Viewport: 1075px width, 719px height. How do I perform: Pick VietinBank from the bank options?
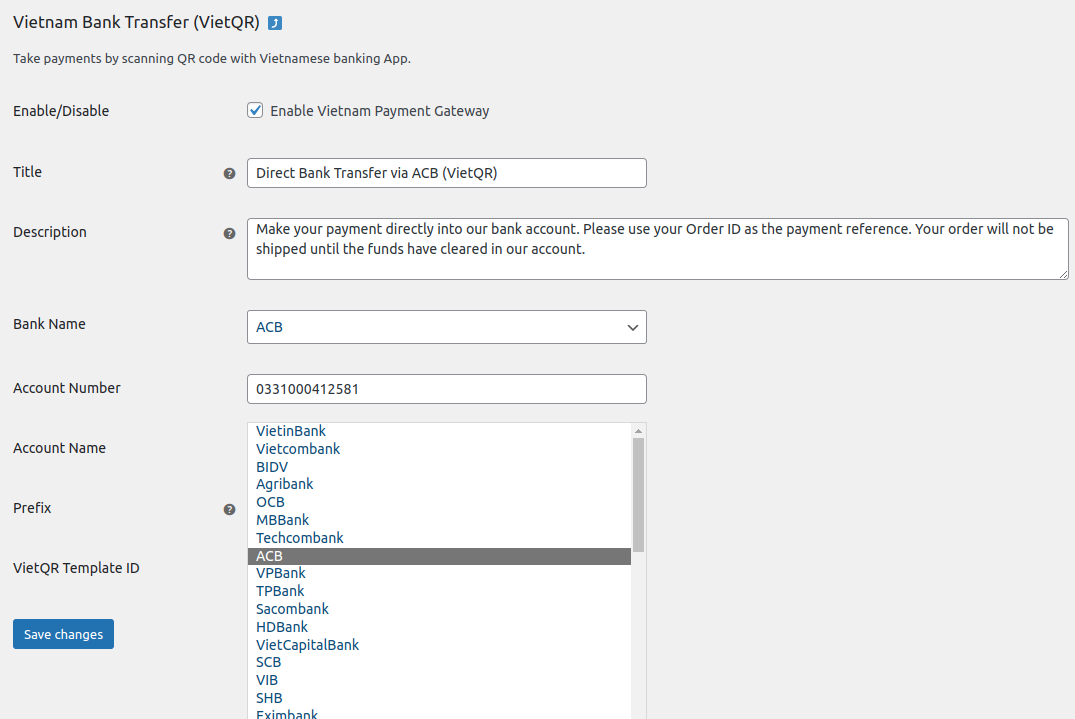[x=291, y=431]
